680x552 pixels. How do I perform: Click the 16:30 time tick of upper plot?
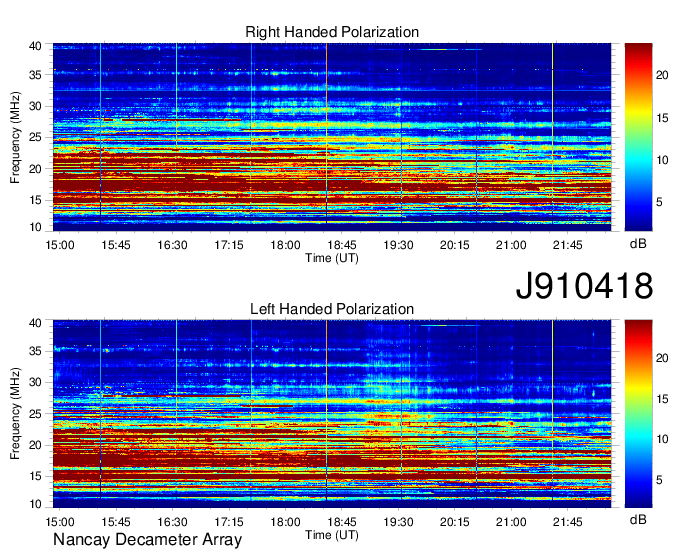tap(172, 245)
